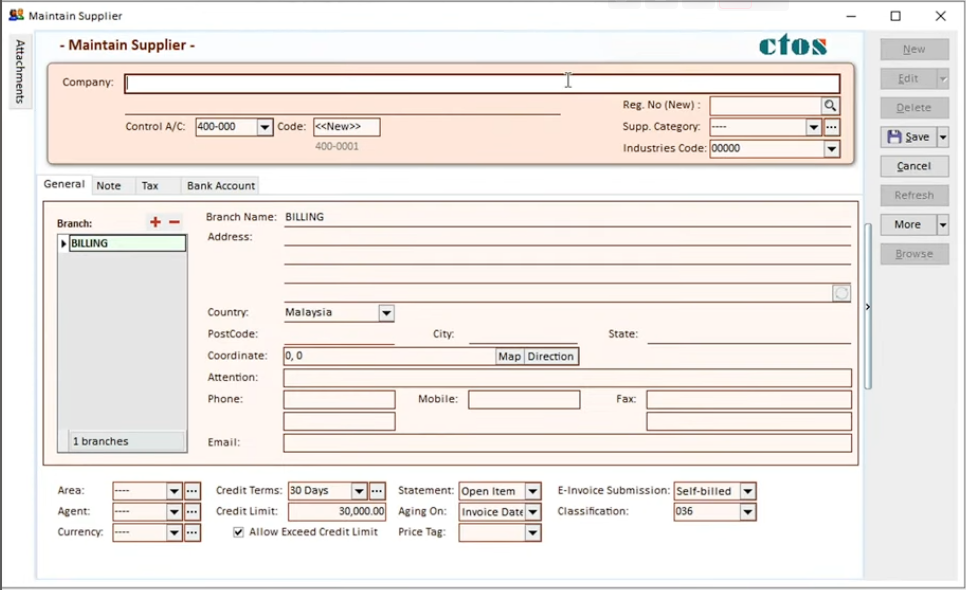Open the Price Tag dropdown

pyautogui.click(x=533, y=533)
